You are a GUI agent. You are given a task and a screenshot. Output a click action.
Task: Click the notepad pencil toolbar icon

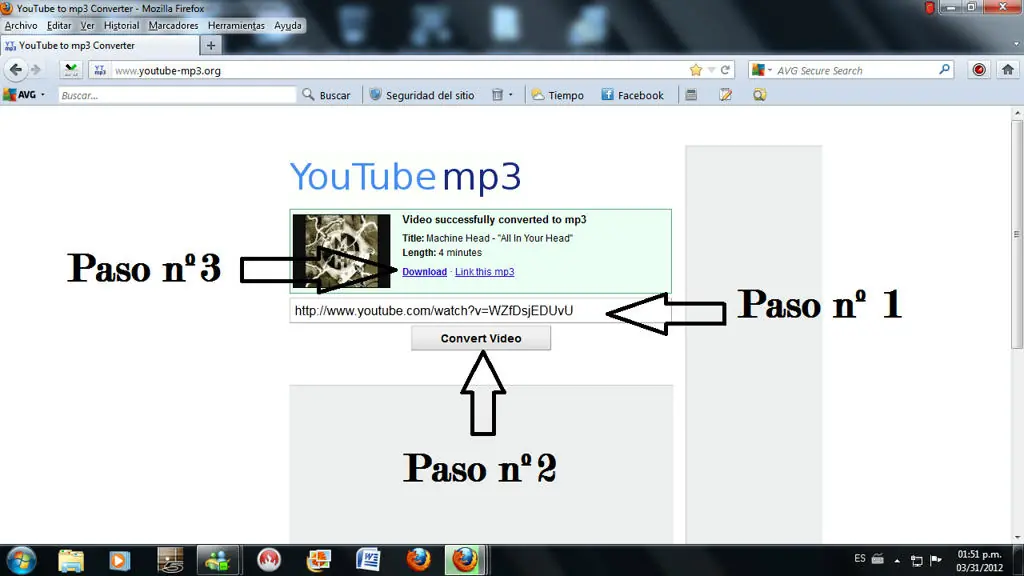point(725,95)
